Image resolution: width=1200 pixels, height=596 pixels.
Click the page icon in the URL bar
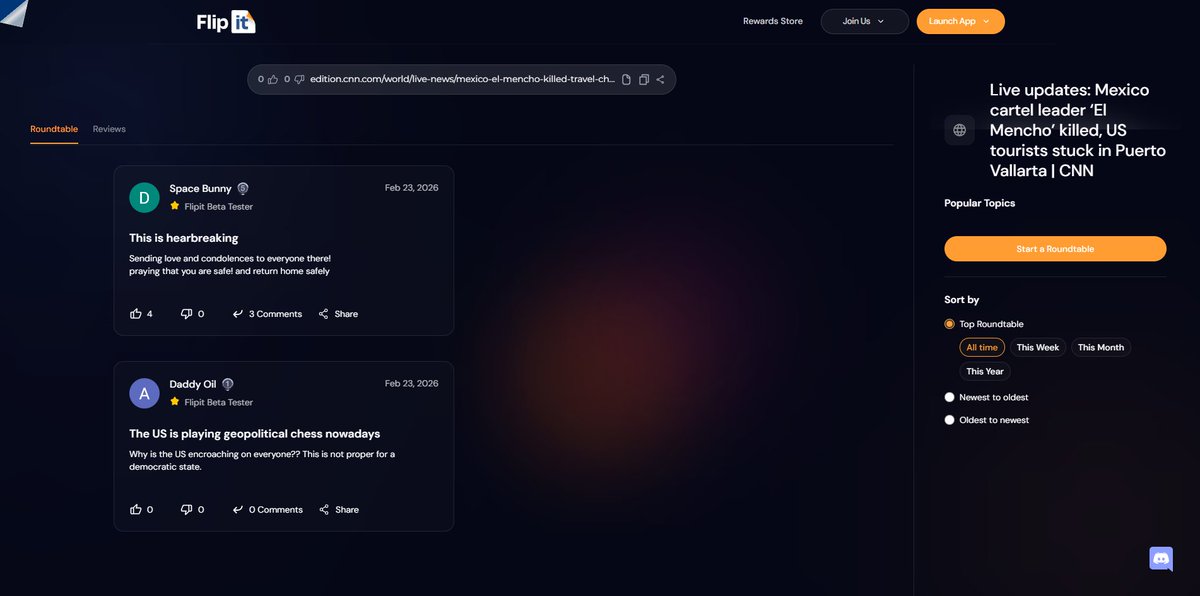[x=626, y=79]
